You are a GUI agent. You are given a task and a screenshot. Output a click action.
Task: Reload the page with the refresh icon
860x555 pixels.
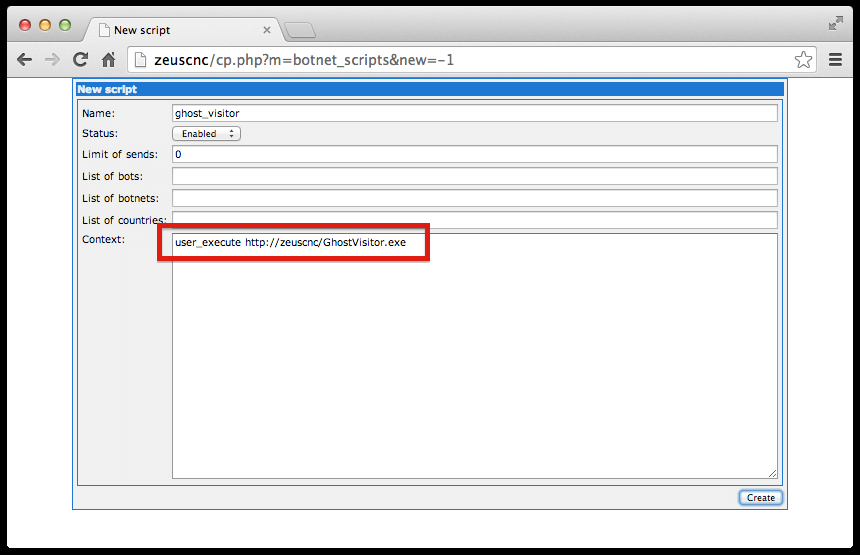coord(81,60)
